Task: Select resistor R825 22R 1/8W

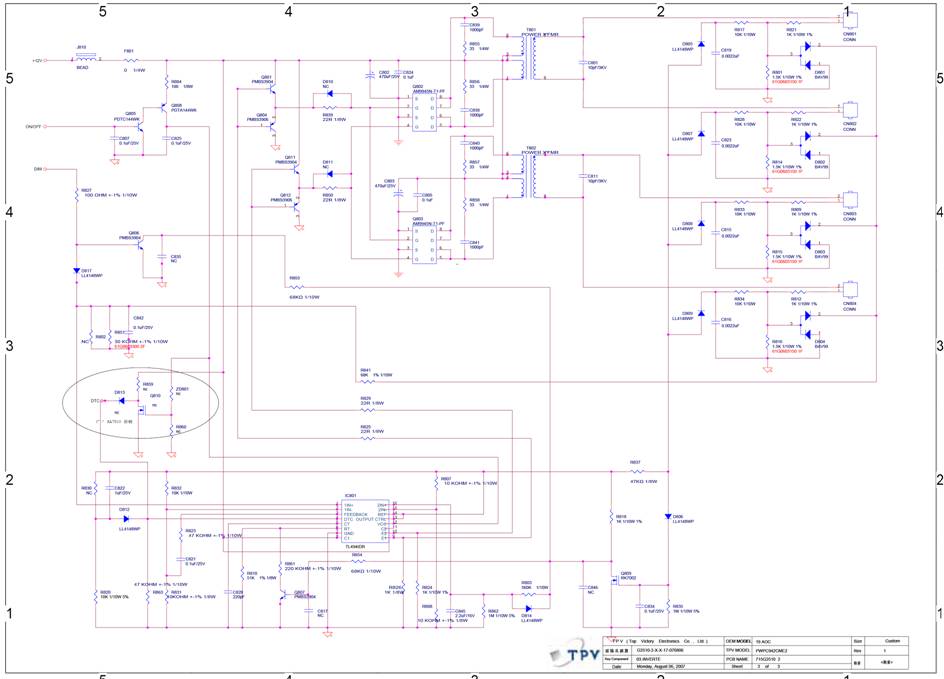Action: [x=367, y=438]
